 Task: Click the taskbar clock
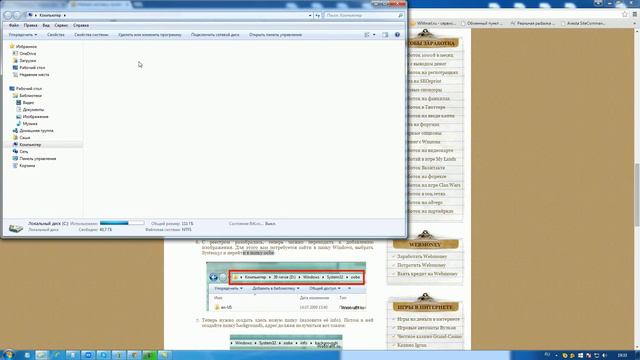pos(622,356)
